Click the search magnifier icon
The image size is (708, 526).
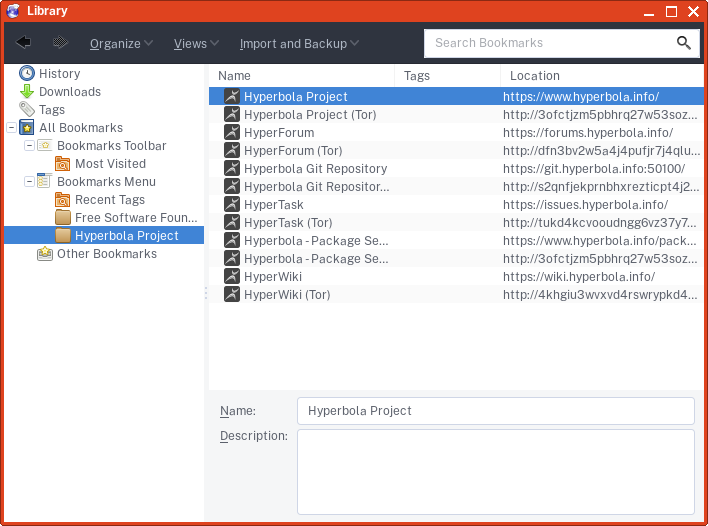[x=684, y=43]
